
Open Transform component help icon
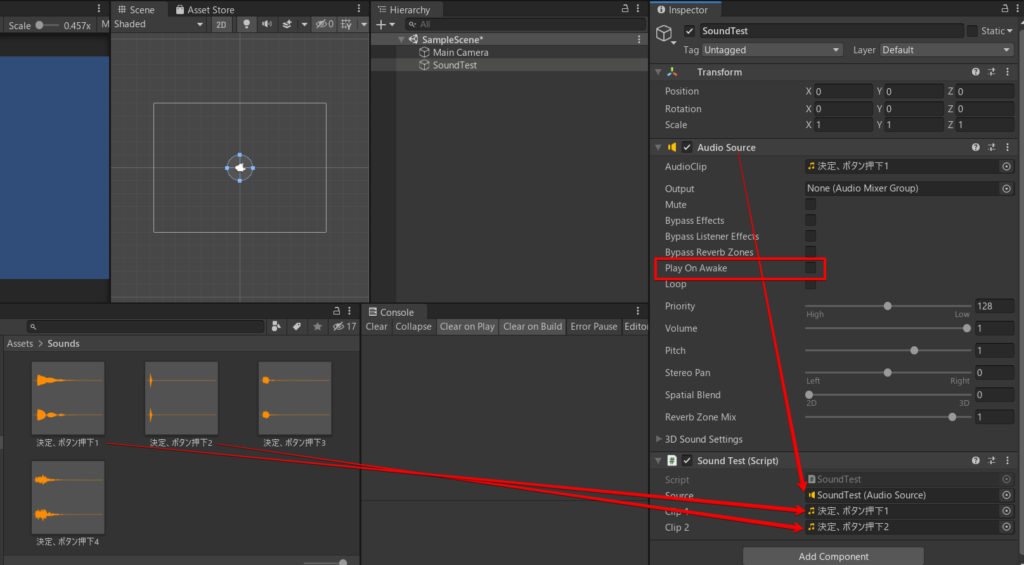(x=976, y=72)
